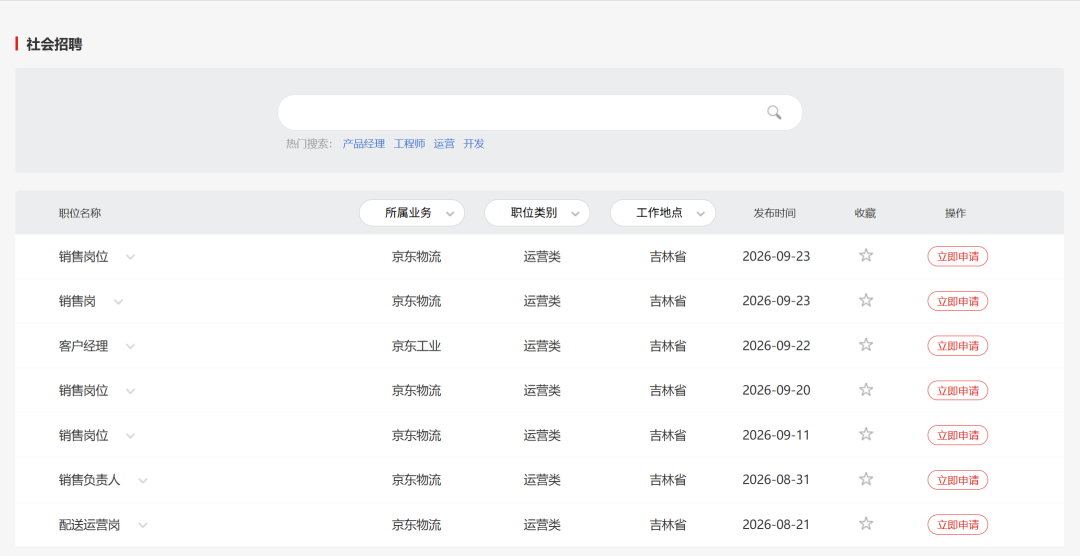1080x556 pixels.
Task: Click the 操作 column header
Action: [955, 213]
